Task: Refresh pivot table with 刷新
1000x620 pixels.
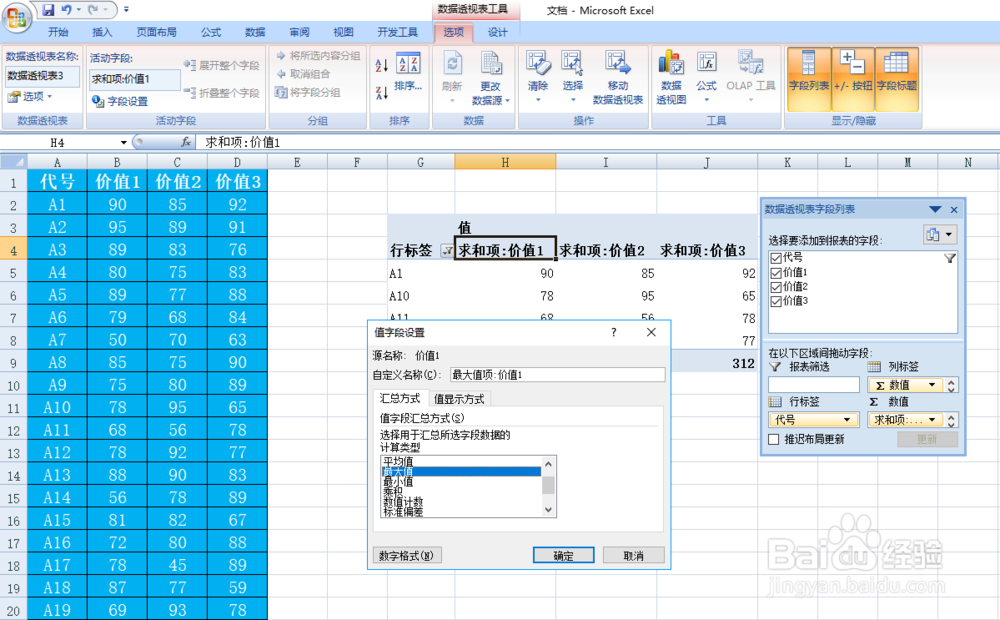Action: coord(452,77)
